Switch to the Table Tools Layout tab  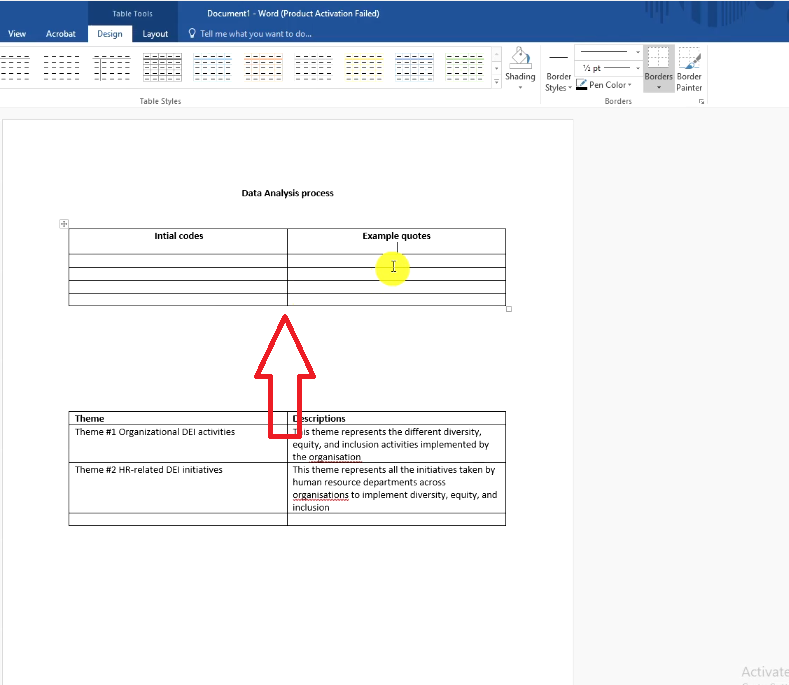coord(155,34)
